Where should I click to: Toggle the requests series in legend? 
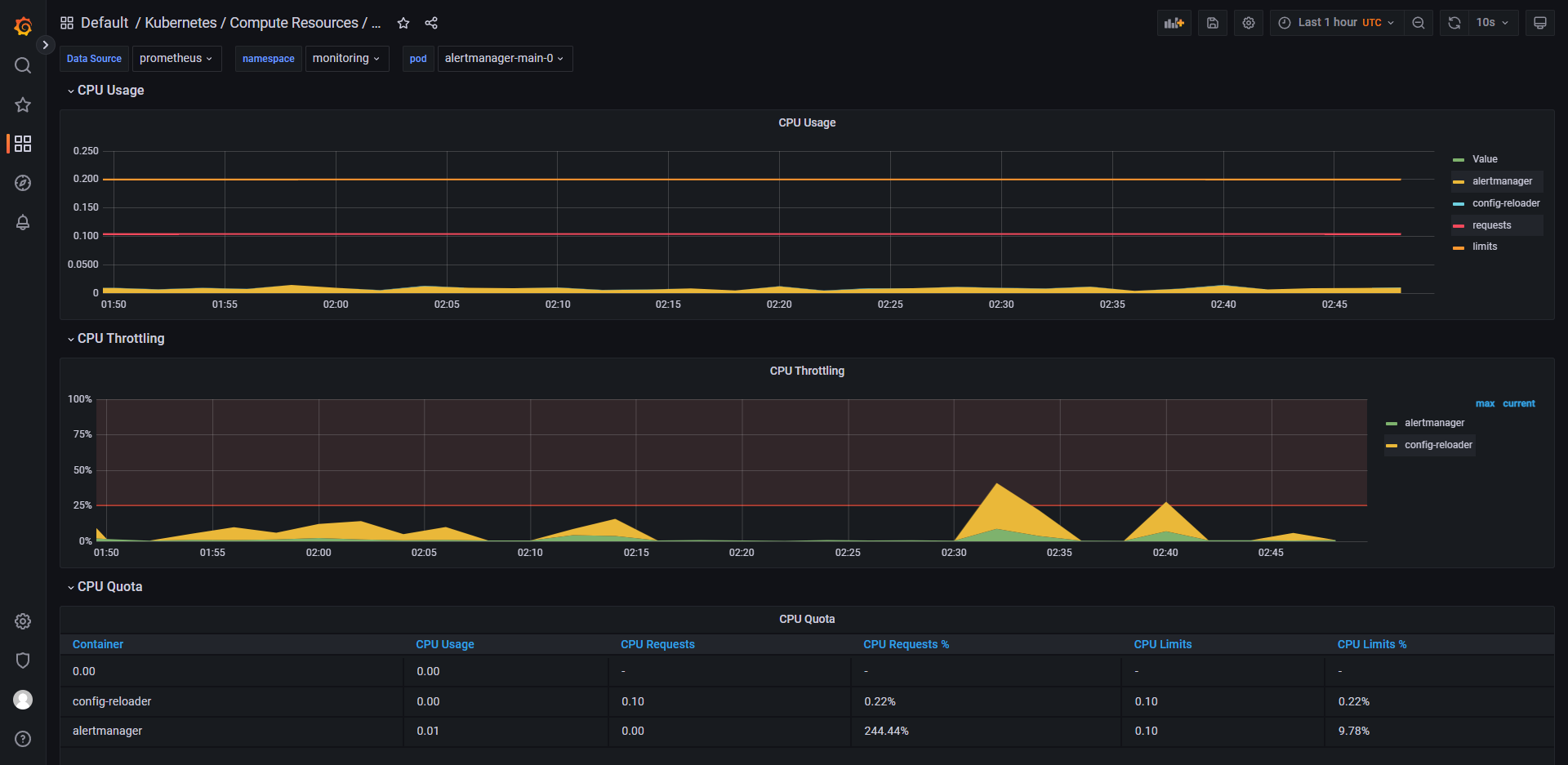coord(1491,225)
